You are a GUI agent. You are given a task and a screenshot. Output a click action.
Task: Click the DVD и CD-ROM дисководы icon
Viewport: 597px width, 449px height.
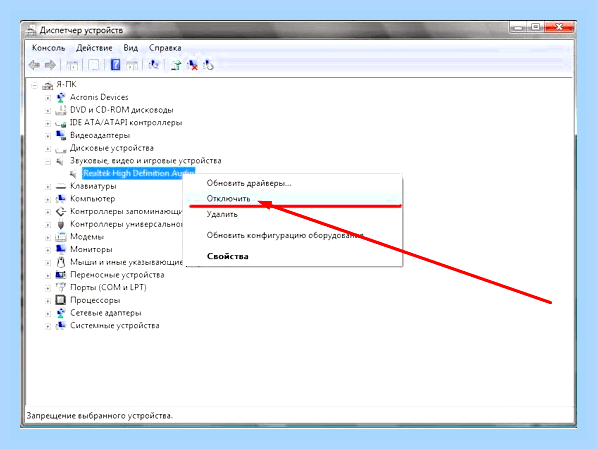[x=61, y=110]
